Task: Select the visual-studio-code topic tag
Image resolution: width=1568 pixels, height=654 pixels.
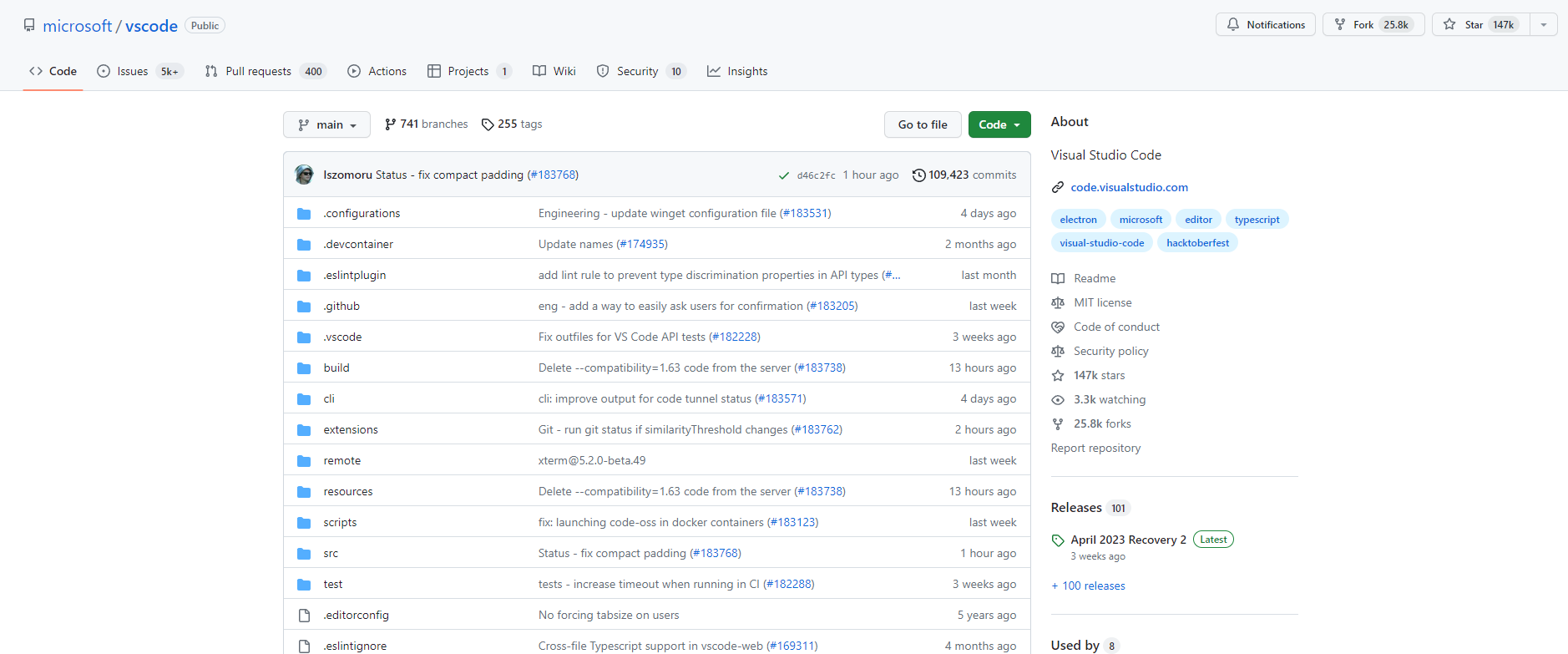Action: coord(1101,243)
